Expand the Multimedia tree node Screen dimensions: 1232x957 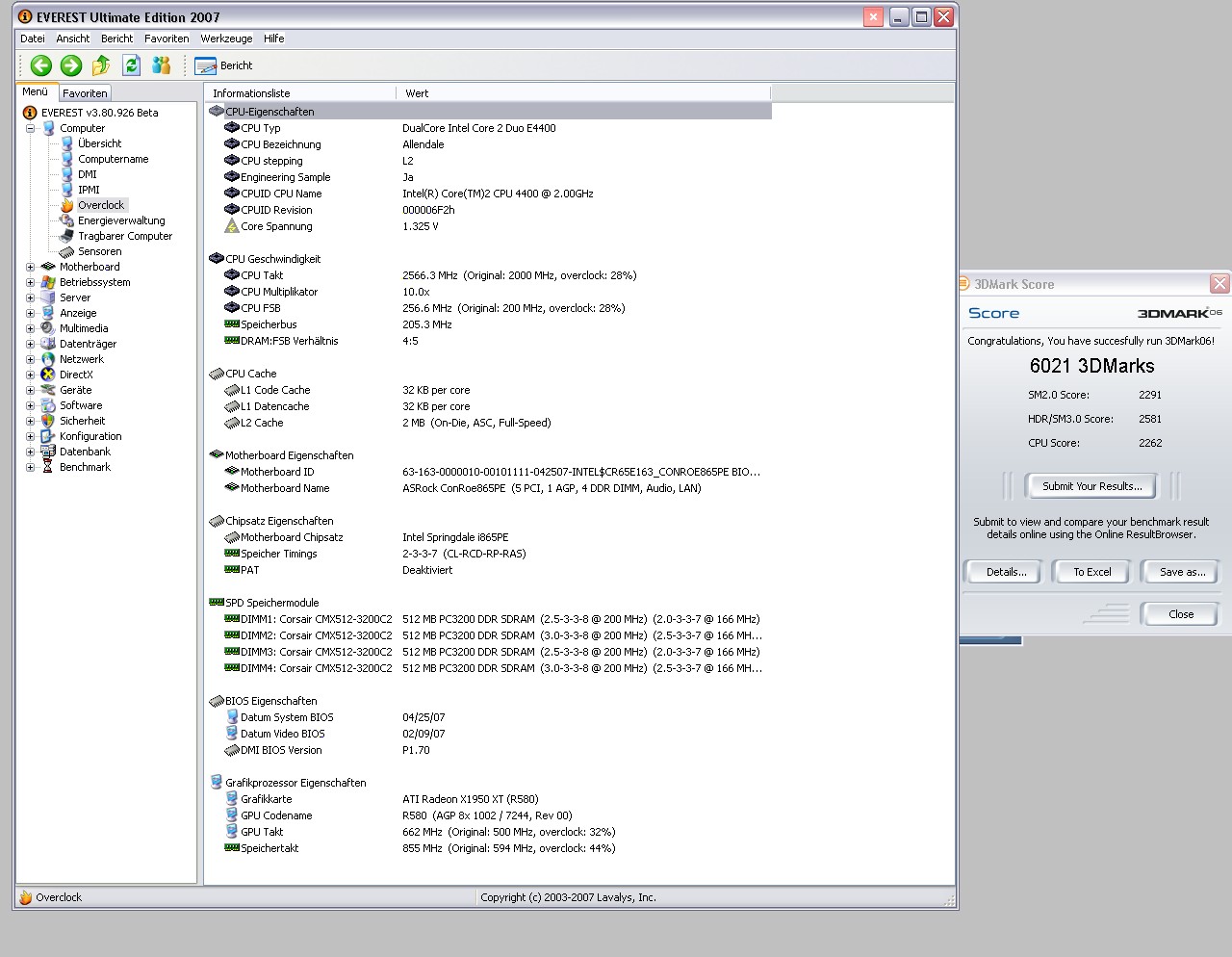tap(30, 328)
